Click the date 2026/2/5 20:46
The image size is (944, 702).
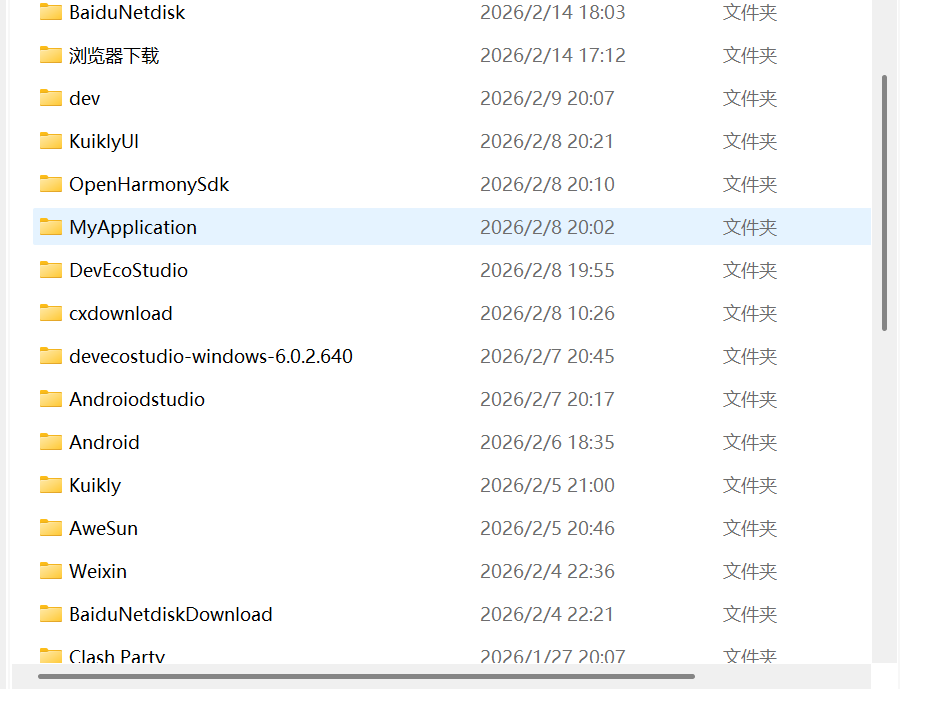[547, 529]
